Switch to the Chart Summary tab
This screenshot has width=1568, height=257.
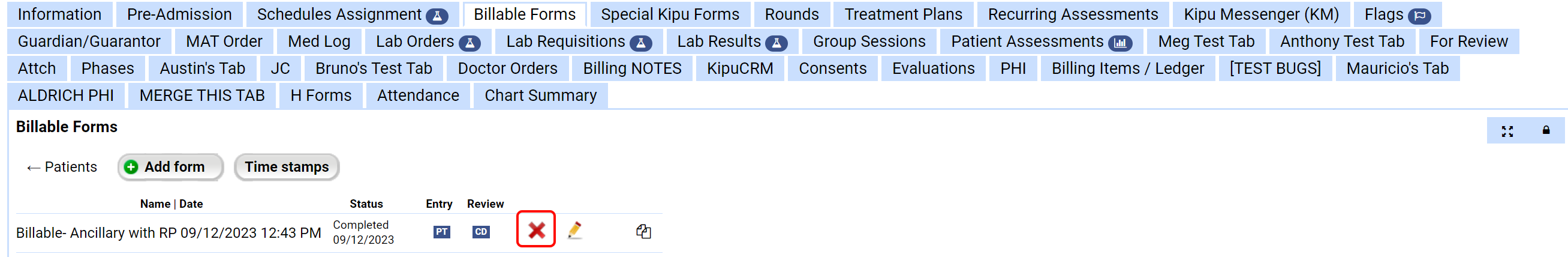pos(540,95)
